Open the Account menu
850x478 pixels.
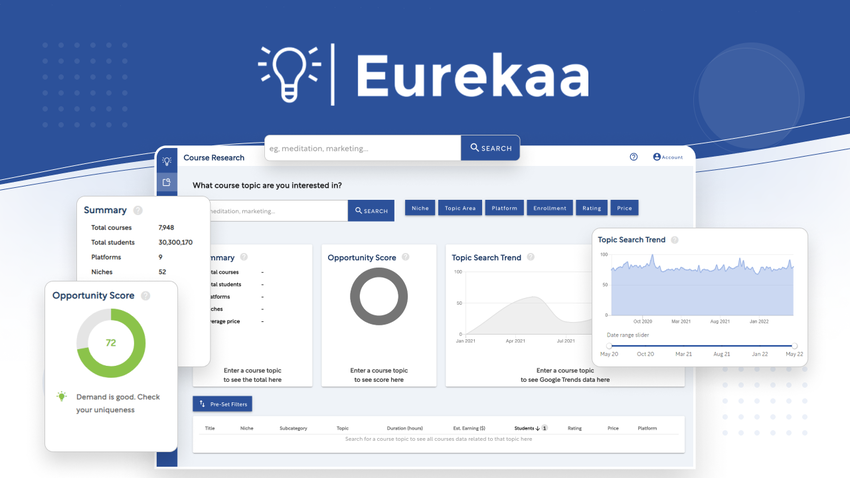coord(668,157)
